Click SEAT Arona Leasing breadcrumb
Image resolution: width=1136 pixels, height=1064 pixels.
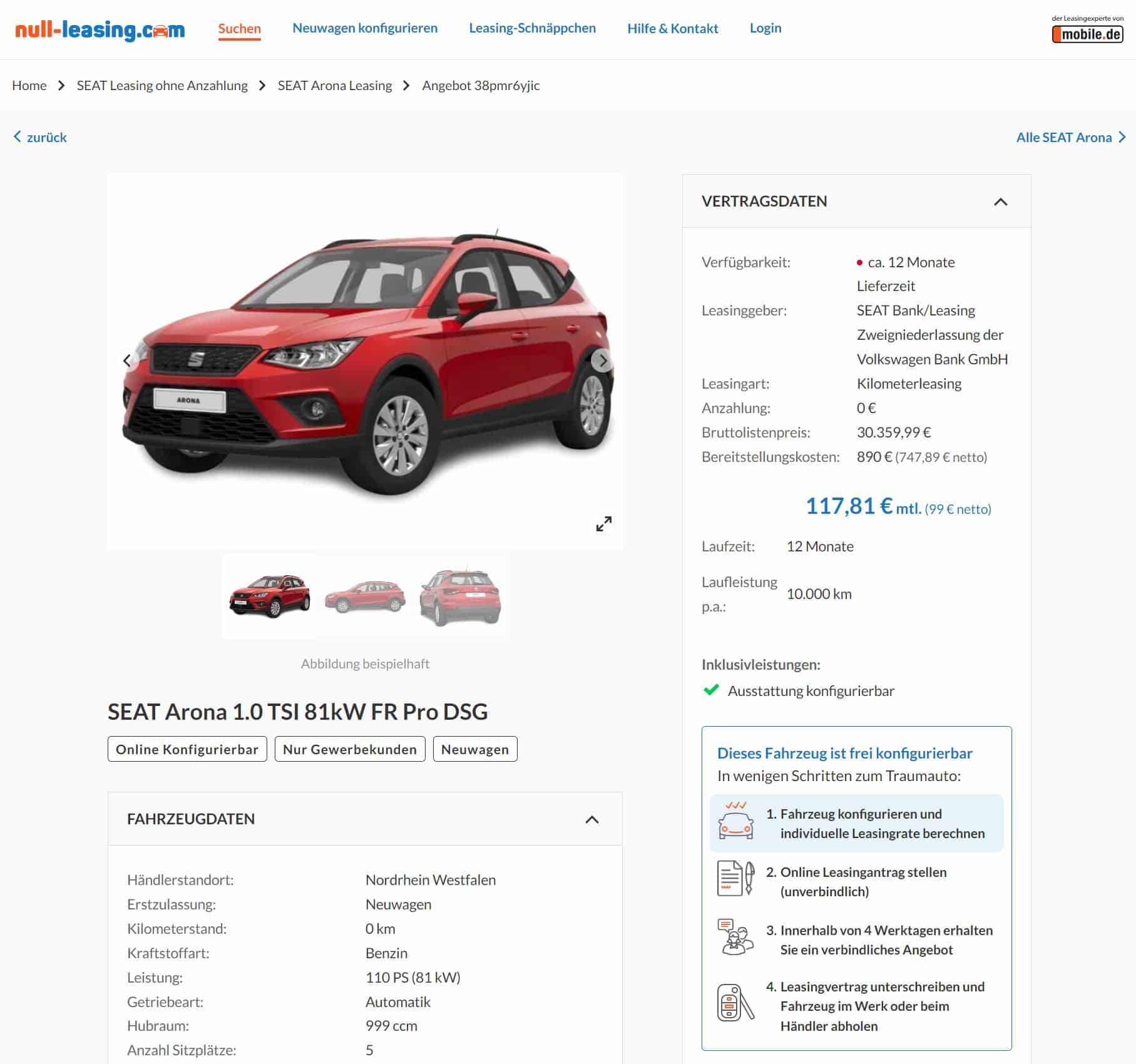pyautogui.click(x=335, y=86)
